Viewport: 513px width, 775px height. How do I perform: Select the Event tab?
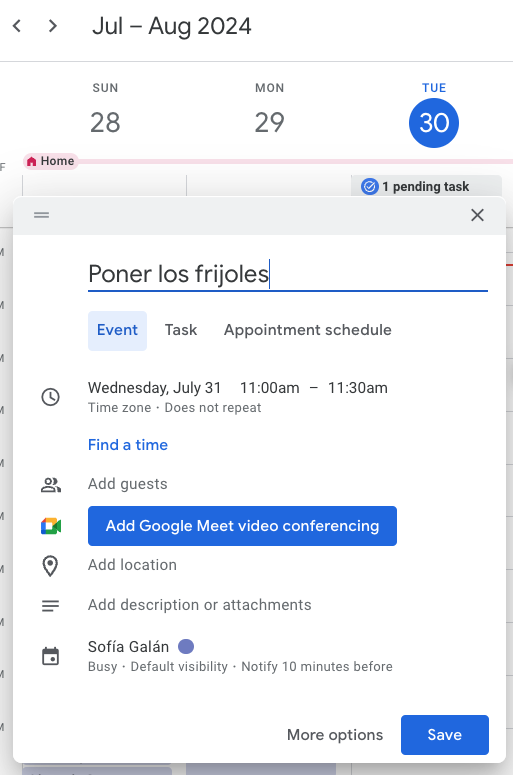tap(117, 330)
